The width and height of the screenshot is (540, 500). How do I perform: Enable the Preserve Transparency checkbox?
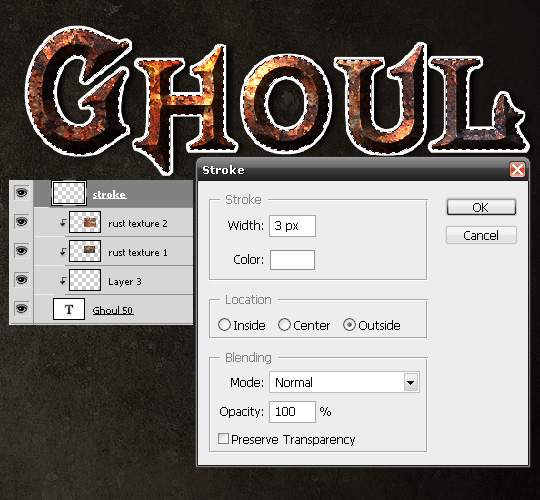point(223,439)
